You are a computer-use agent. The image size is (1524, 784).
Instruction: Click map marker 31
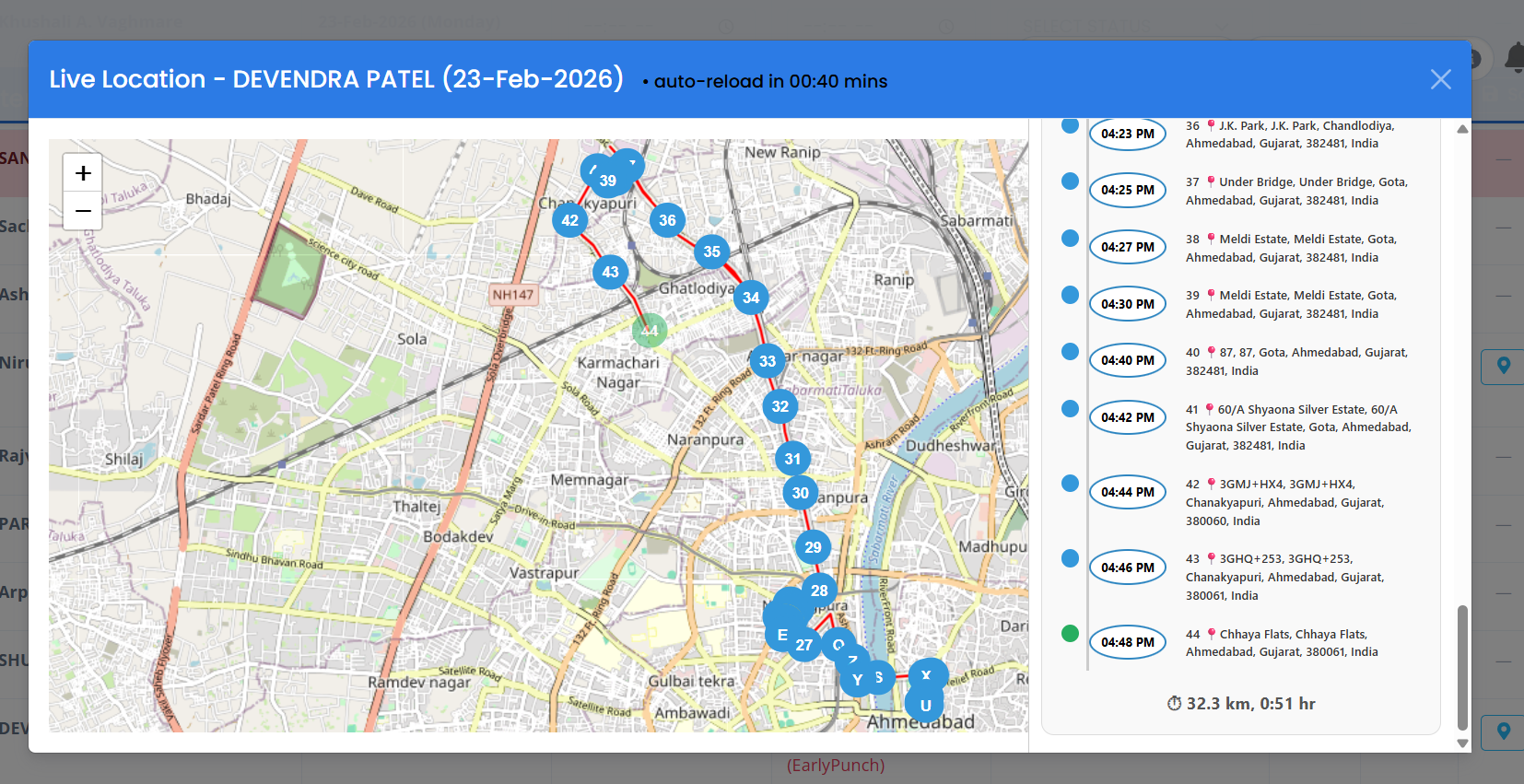[792, 459]
